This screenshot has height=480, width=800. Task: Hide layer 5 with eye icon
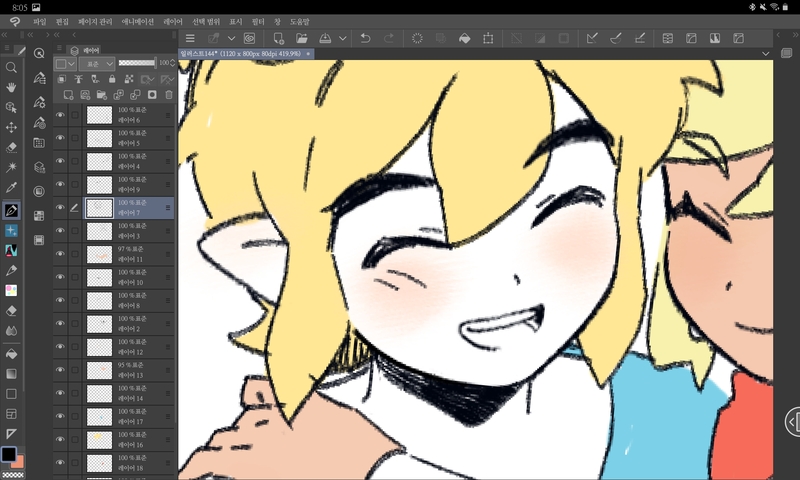click(60, 138)
